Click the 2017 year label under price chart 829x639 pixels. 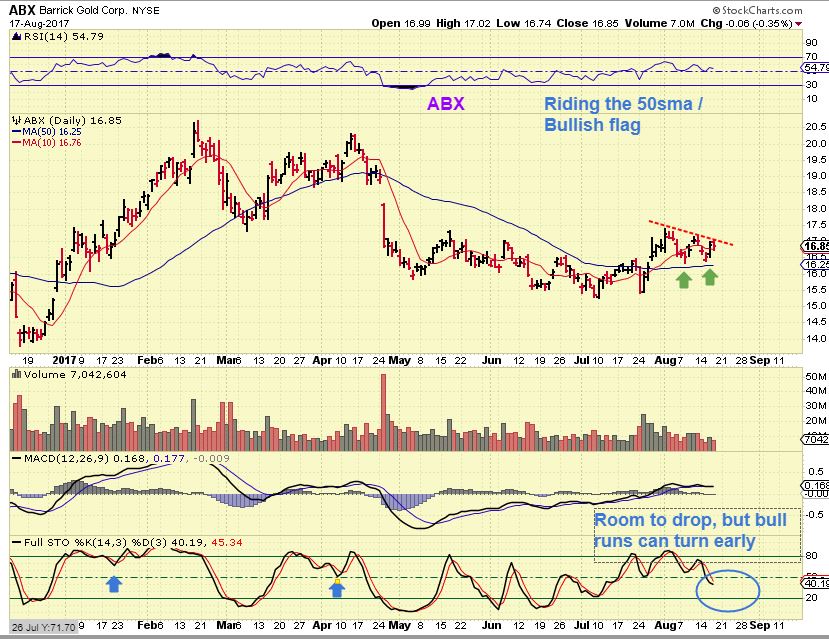click(x=65, y=360)
